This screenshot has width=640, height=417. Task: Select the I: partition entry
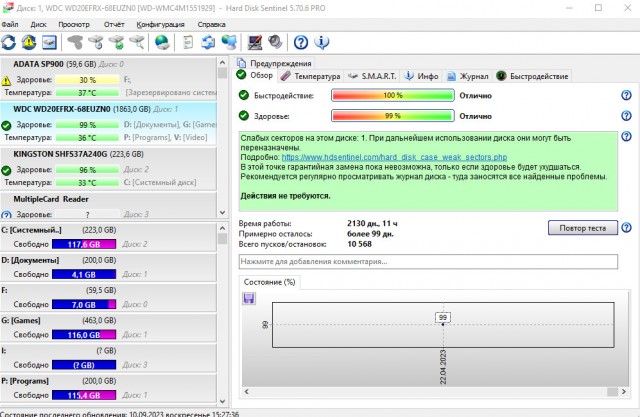click(108, 358)
